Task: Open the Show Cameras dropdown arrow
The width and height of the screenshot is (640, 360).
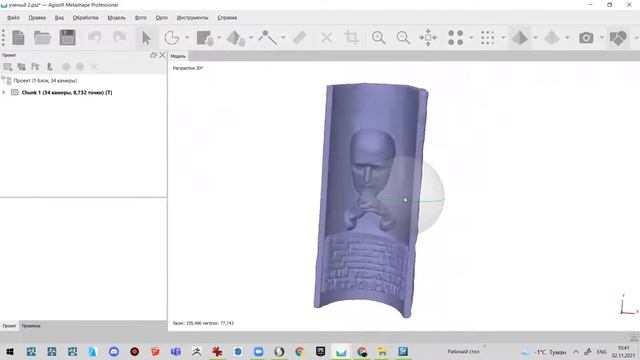Action: tap(602, 38)
